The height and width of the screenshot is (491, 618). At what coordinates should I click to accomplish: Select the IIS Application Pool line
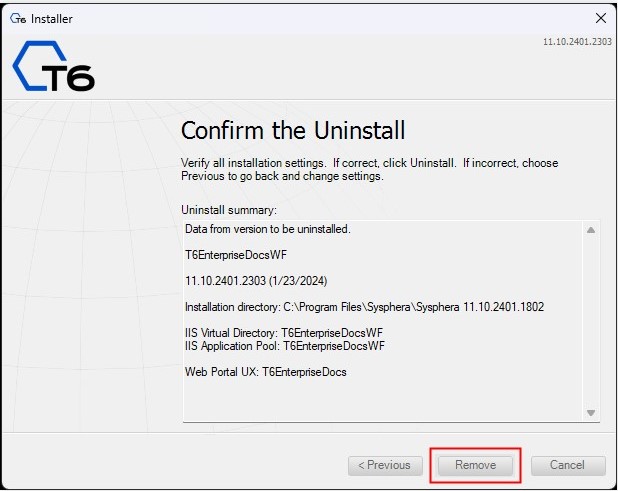285,346
